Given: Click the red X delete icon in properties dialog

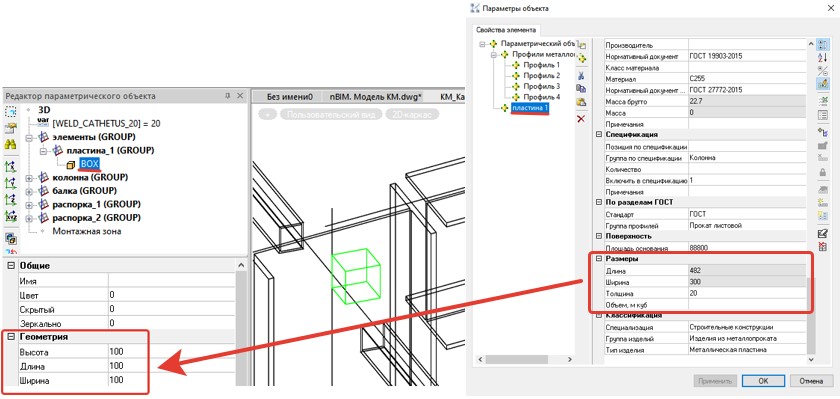Looking at the screenshot, I should 581,118.
